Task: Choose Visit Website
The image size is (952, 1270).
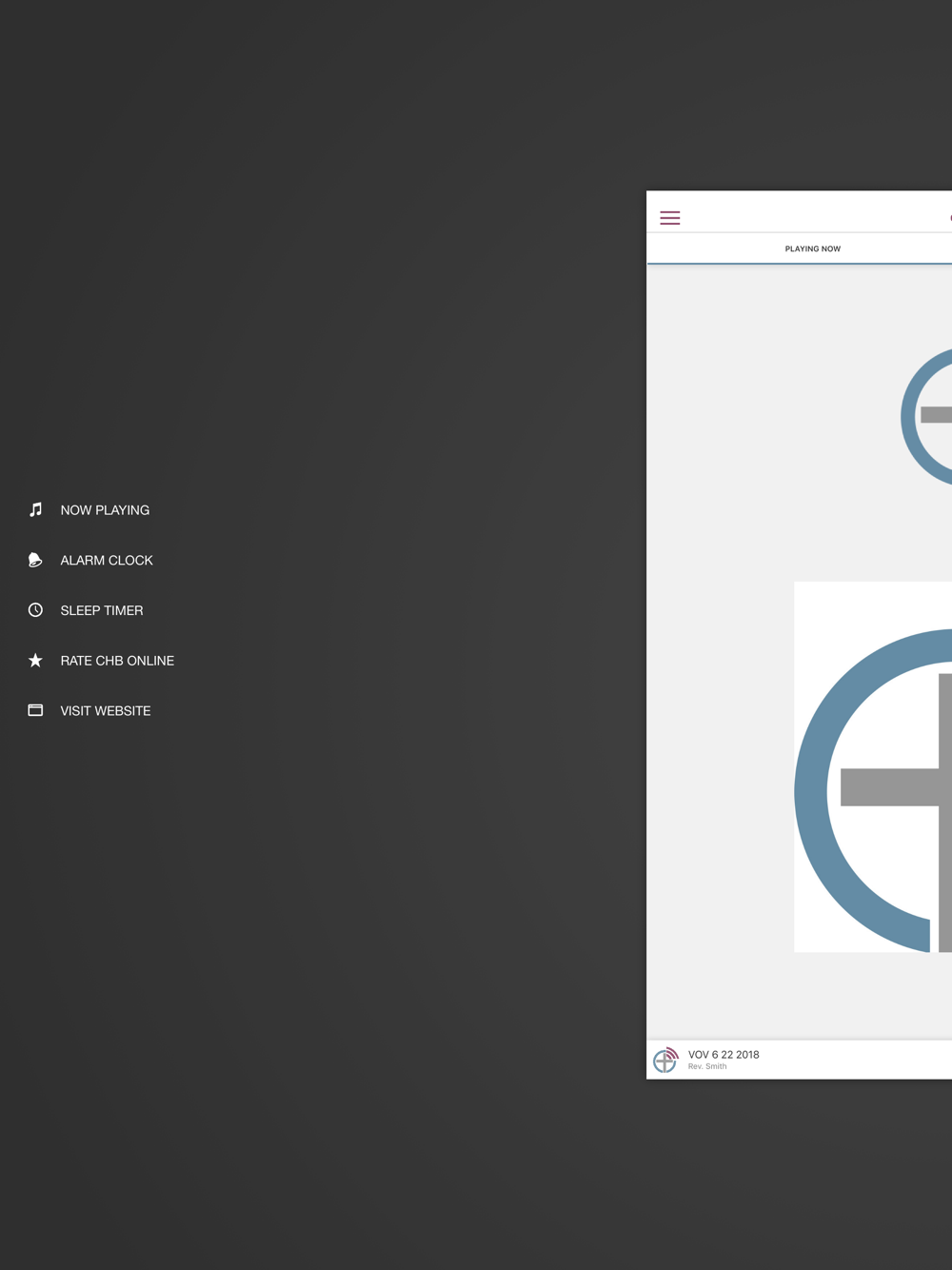Action: click(106, 711)
